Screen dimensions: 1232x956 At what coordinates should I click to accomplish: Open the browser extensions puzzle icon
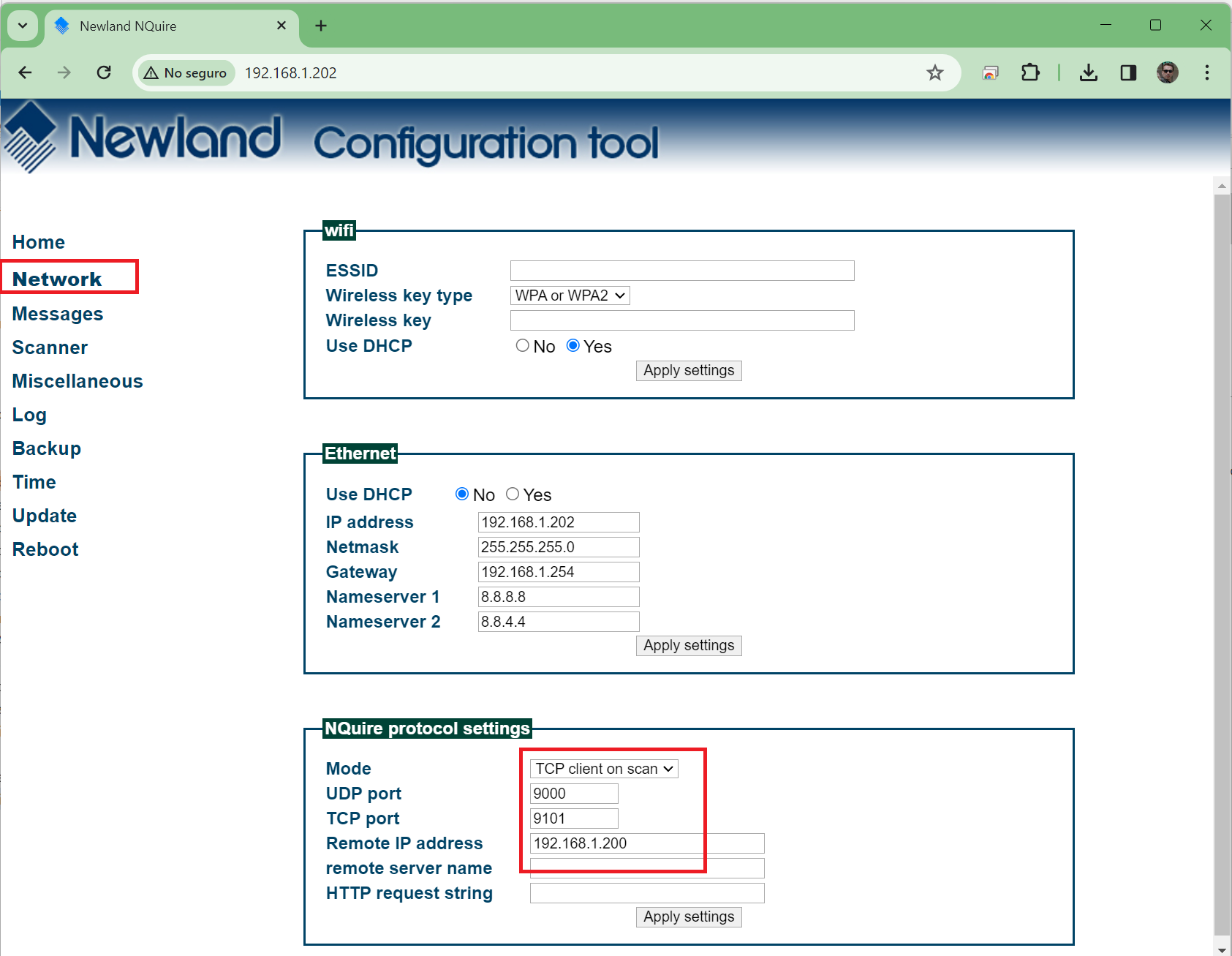pyautogui.click(x=1029, y=72)
